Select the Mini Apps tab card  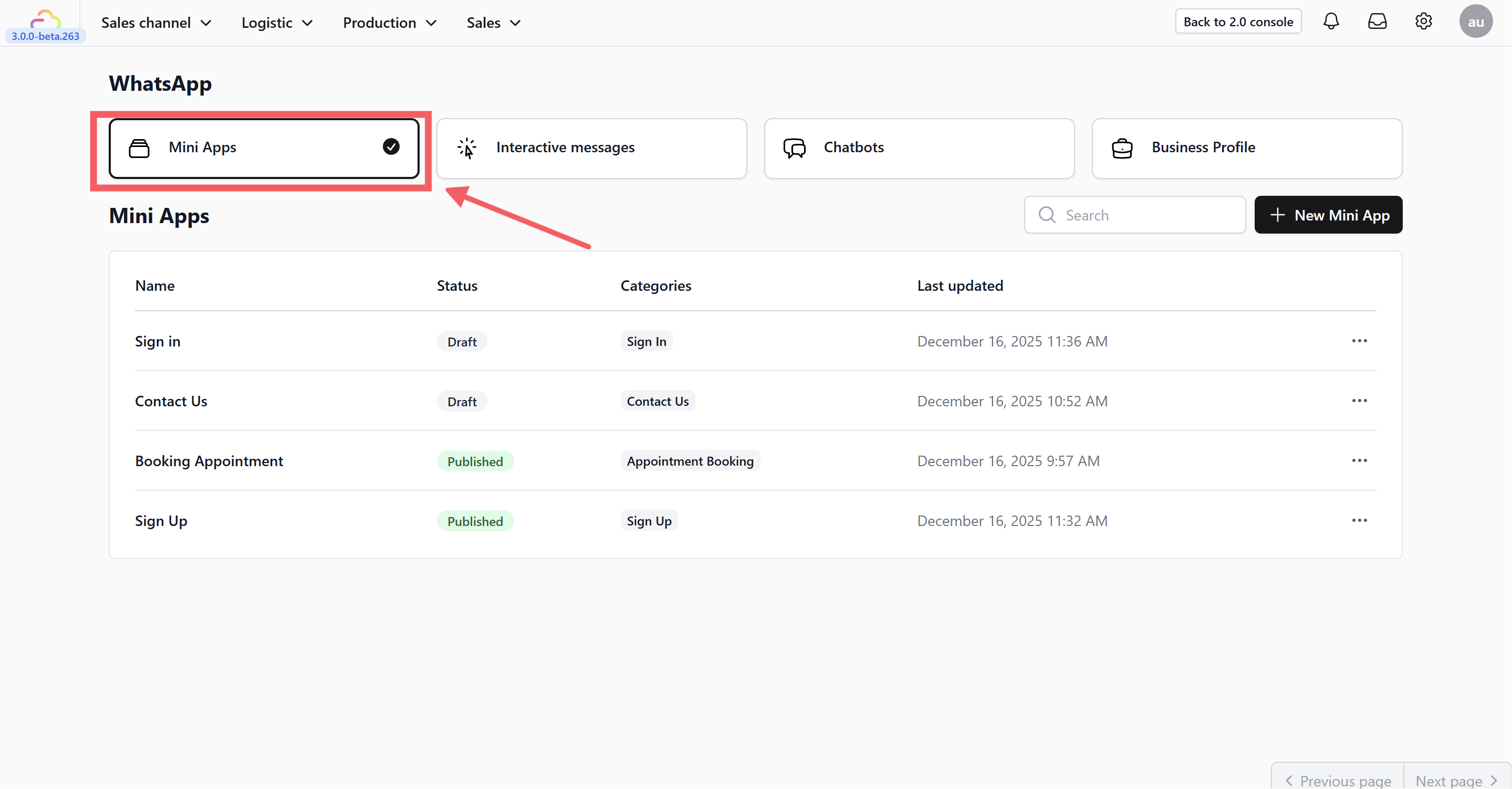(x=264, y=149)
